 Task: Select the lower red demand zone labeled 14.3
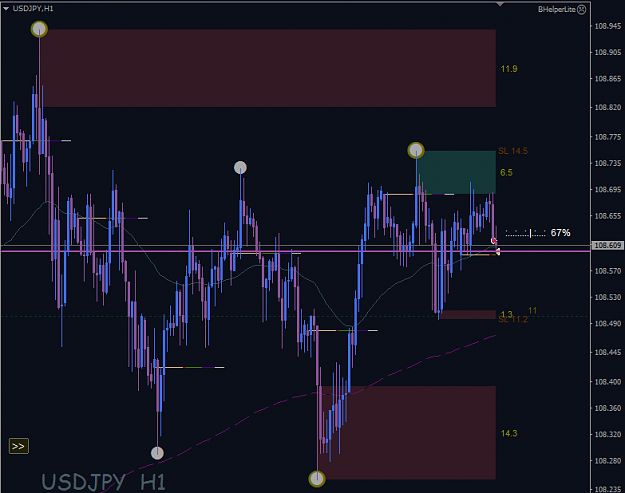coord(407,432)
